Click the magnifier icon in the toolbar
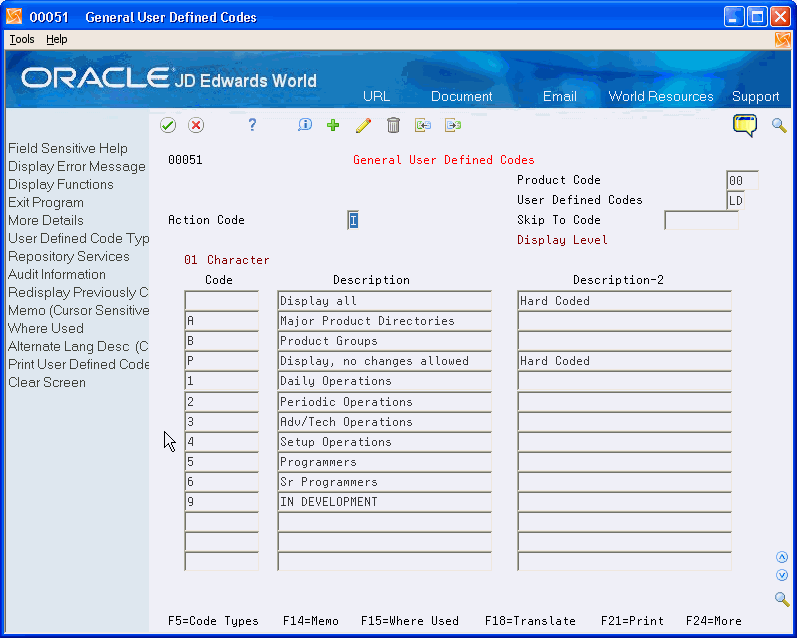Viewport: 797px width, 638px height. click(779, 125)
